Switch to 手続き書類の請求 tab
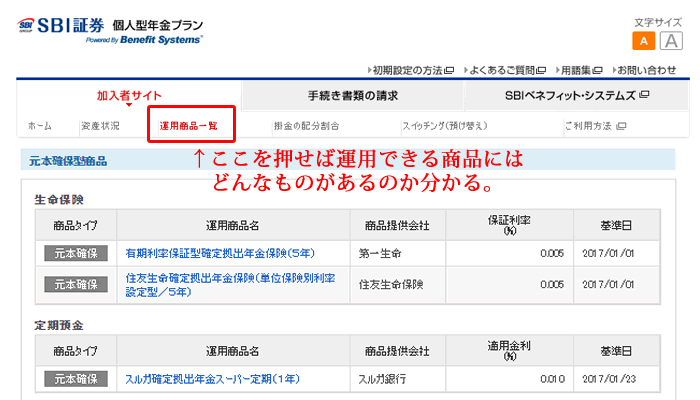700x400 pixels. pos(352,96)
